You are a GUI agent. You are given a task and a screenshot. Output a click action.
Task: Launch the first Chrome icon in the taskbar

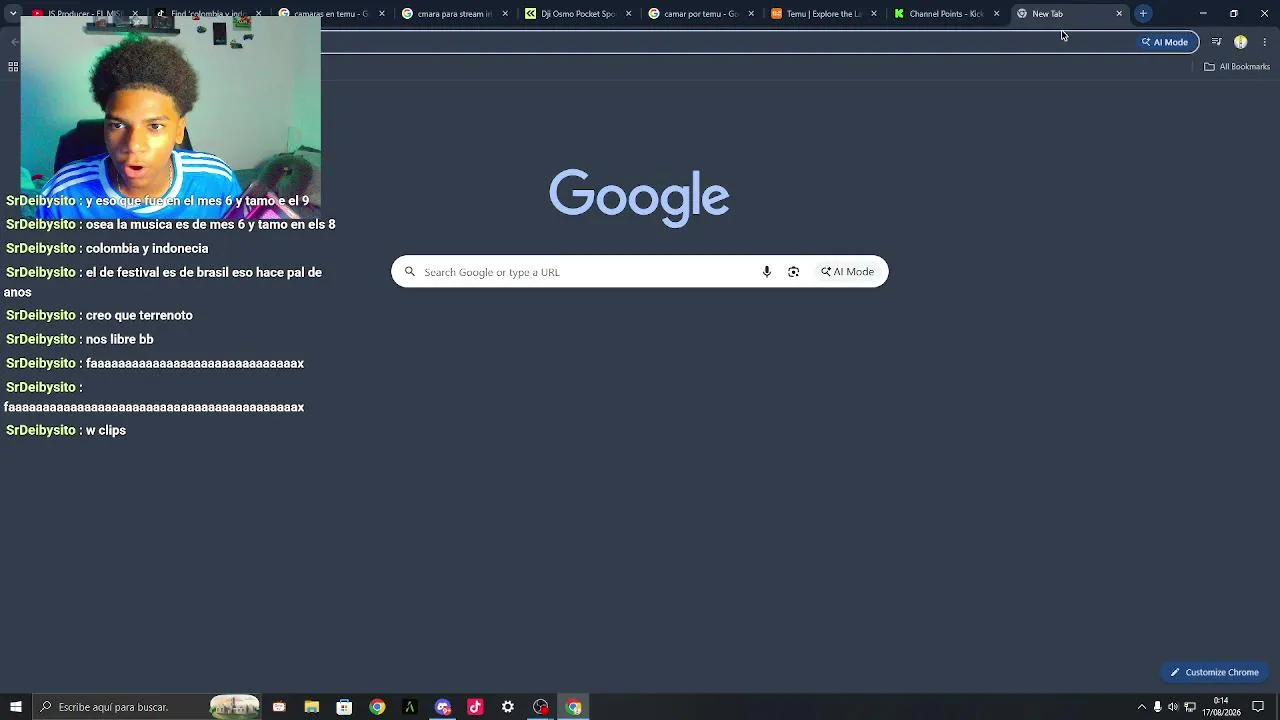tap(377, 707)
